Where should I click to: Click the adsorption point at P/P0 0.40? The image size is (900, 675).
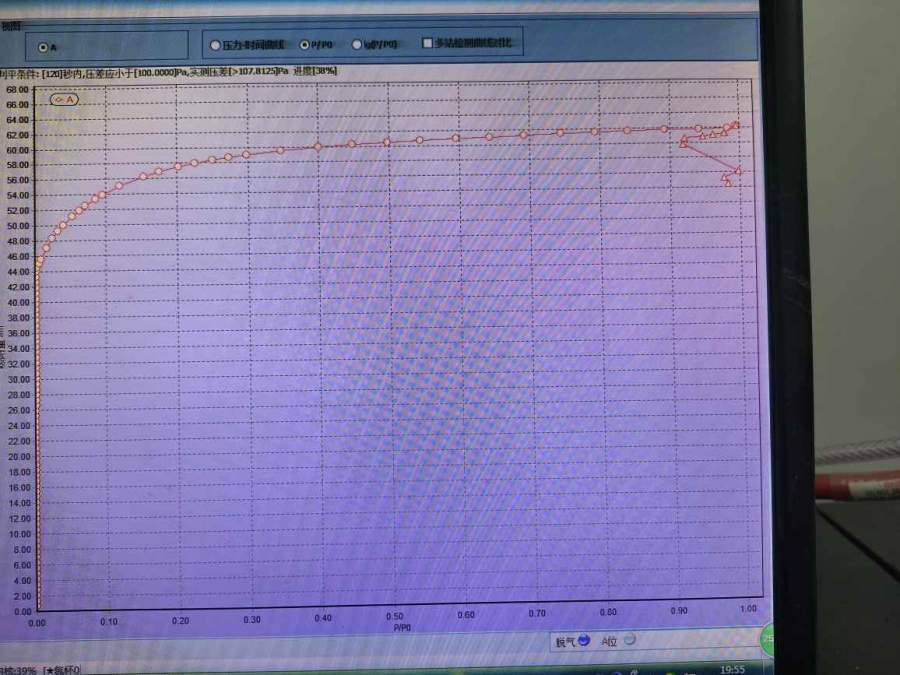pyautogui.click(x=318, y=147)
